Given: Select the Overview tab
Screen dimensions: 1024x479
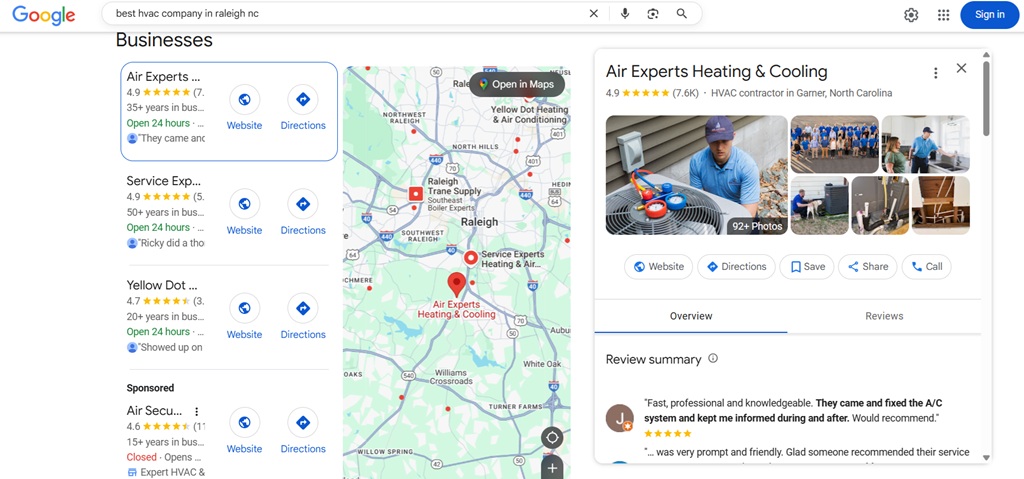Looking at the screenshot, I should 690,316.
